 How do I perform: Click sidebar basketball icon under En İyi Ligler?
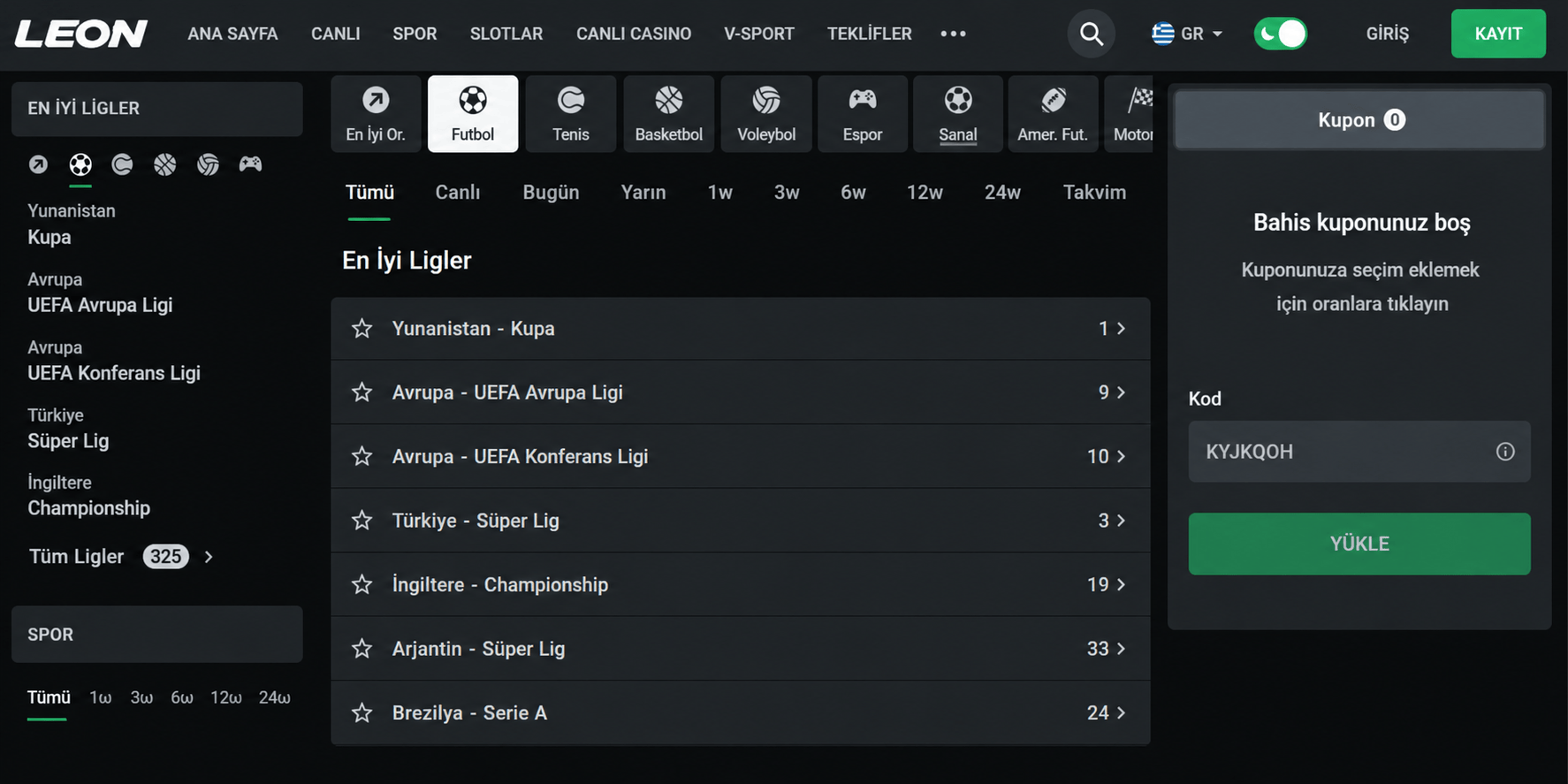pyautogui.click(x=164, y=164)
